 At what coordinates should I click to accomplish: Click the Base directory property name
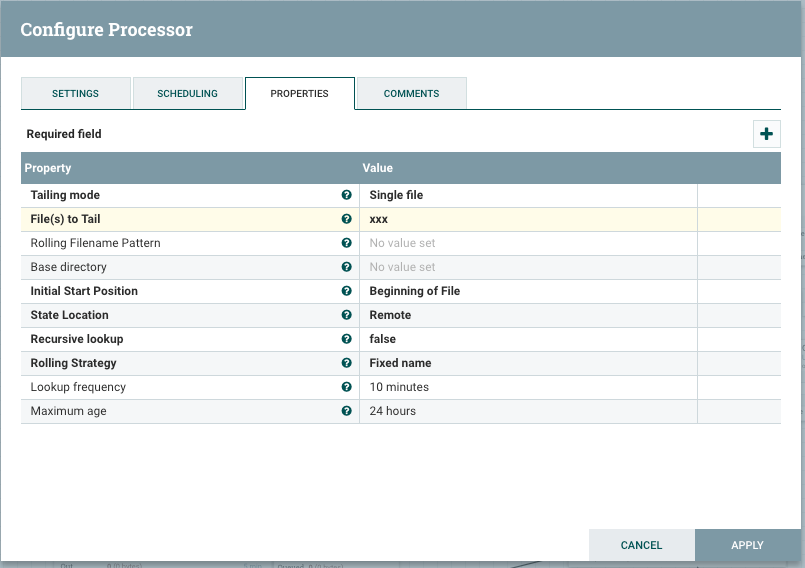68,267
